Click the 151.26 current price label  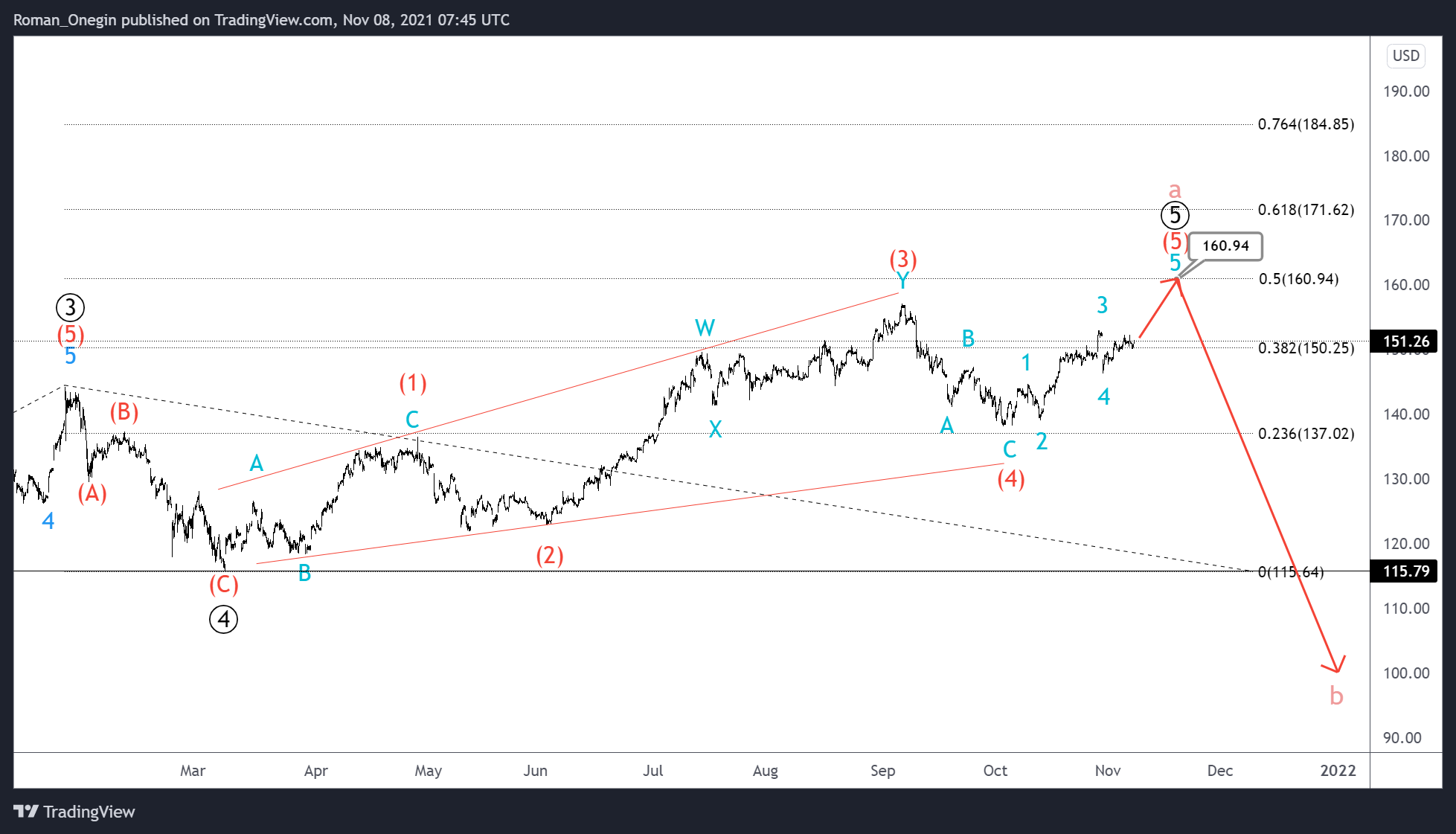[1405, 341]
